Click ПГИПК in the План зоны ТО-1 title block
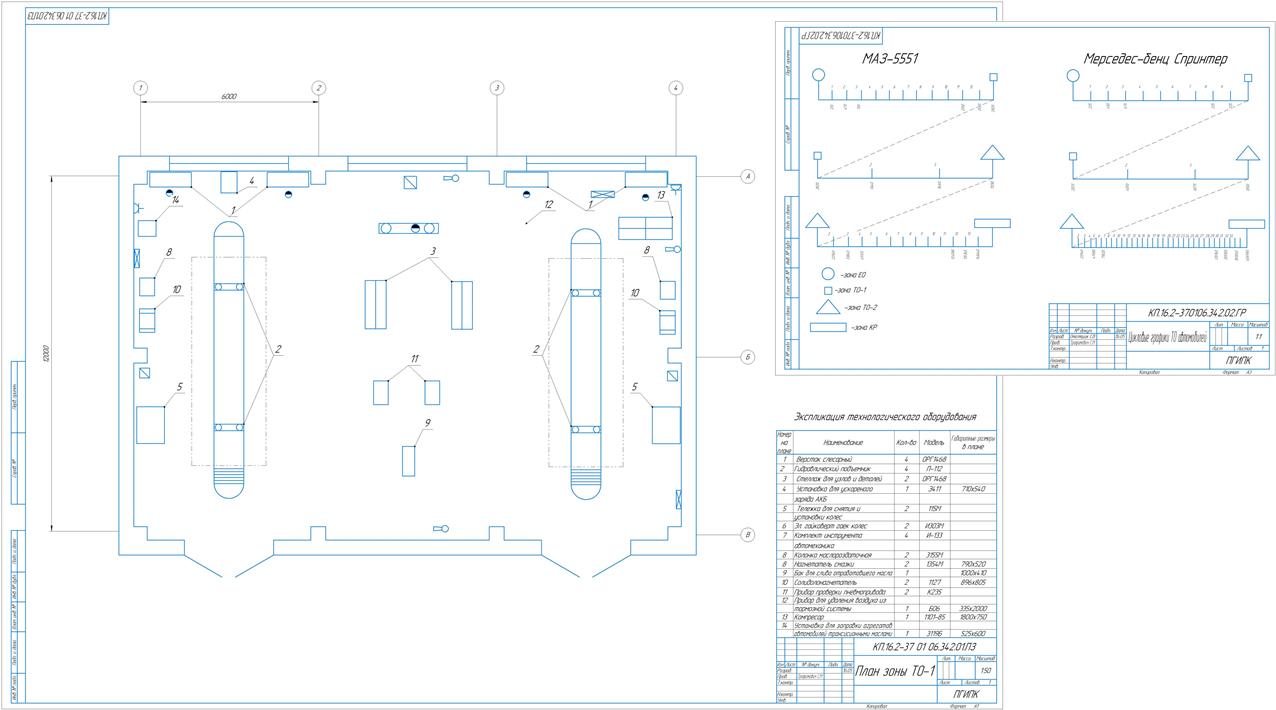Image resolution: width=1276 pixels, height=710 pixels. 967,693
